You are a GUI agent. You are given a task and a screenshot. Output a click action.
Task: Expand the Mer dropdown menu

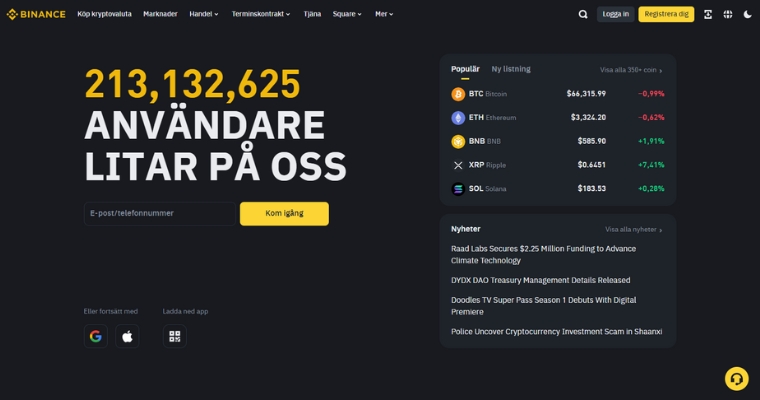(384, 14)
